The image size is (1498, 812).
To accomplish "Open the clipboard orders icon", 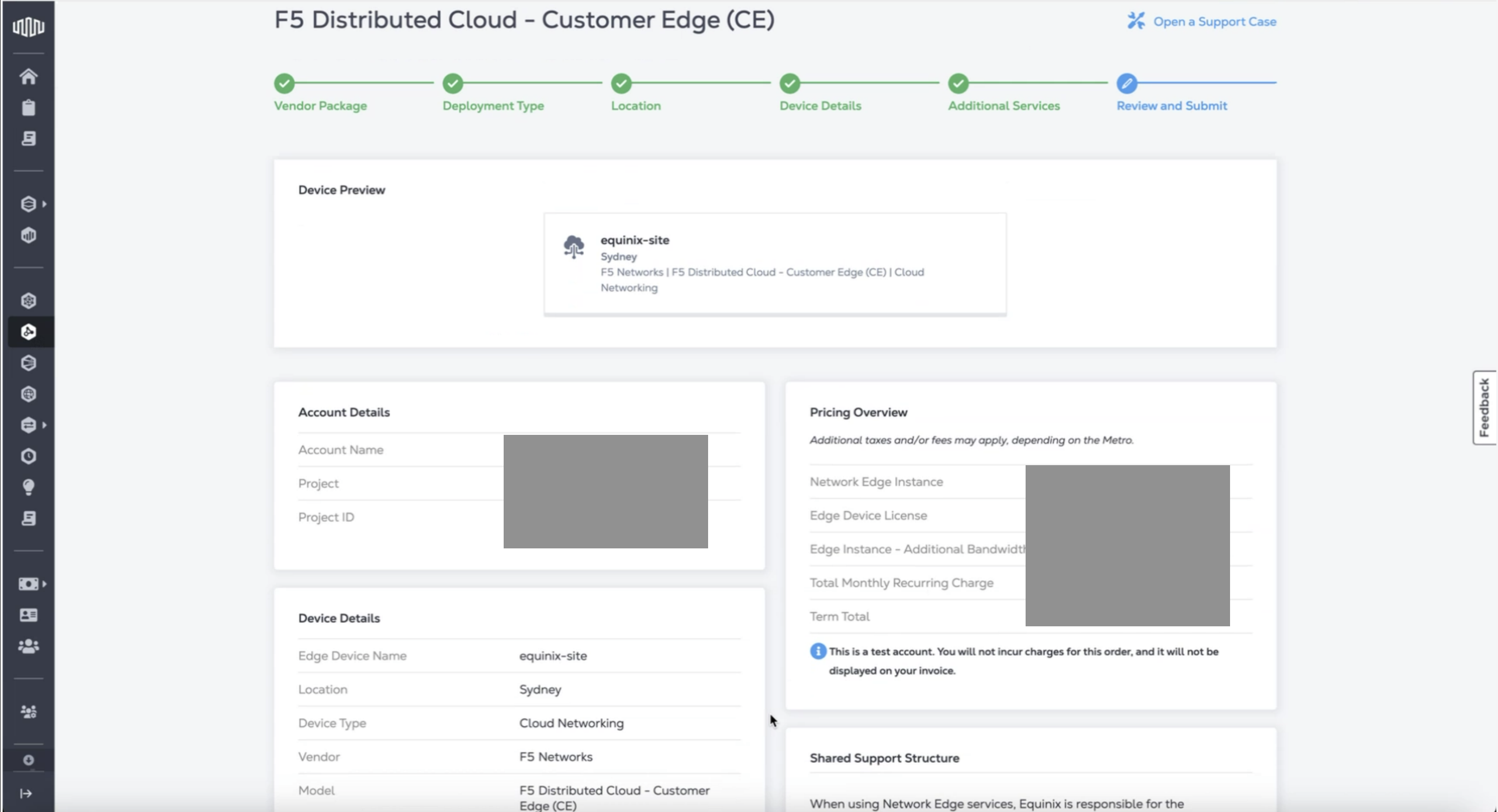I will 28,108.
